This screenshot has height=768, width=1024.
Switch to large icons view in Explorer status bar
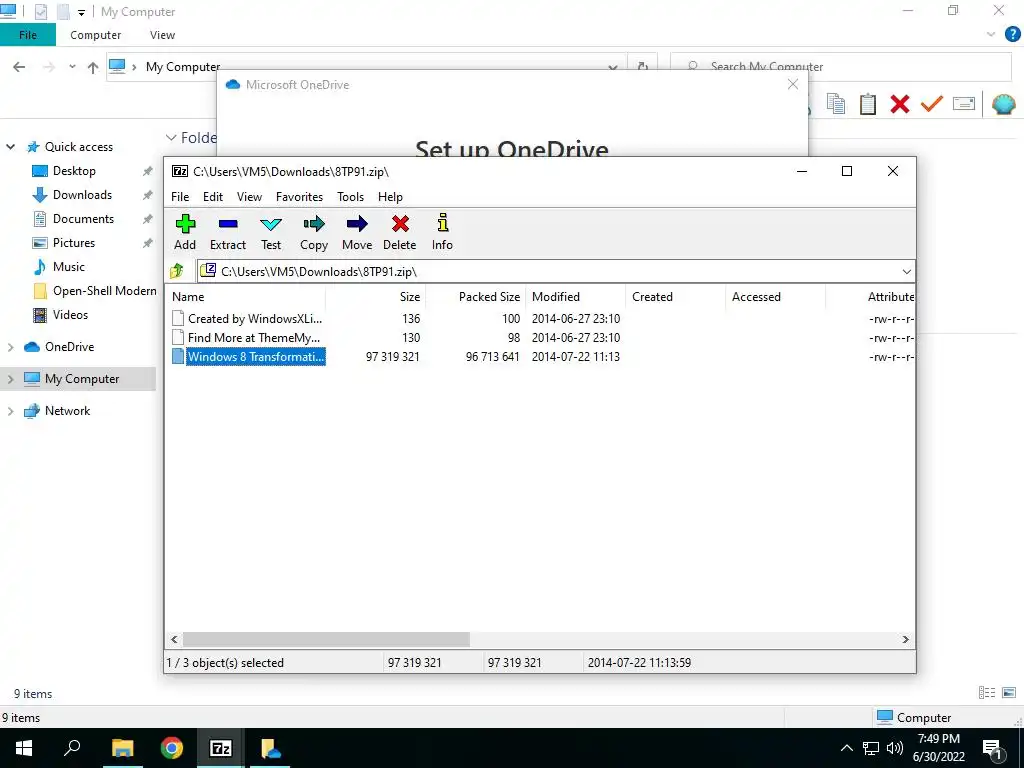(x=1009, y=693)
